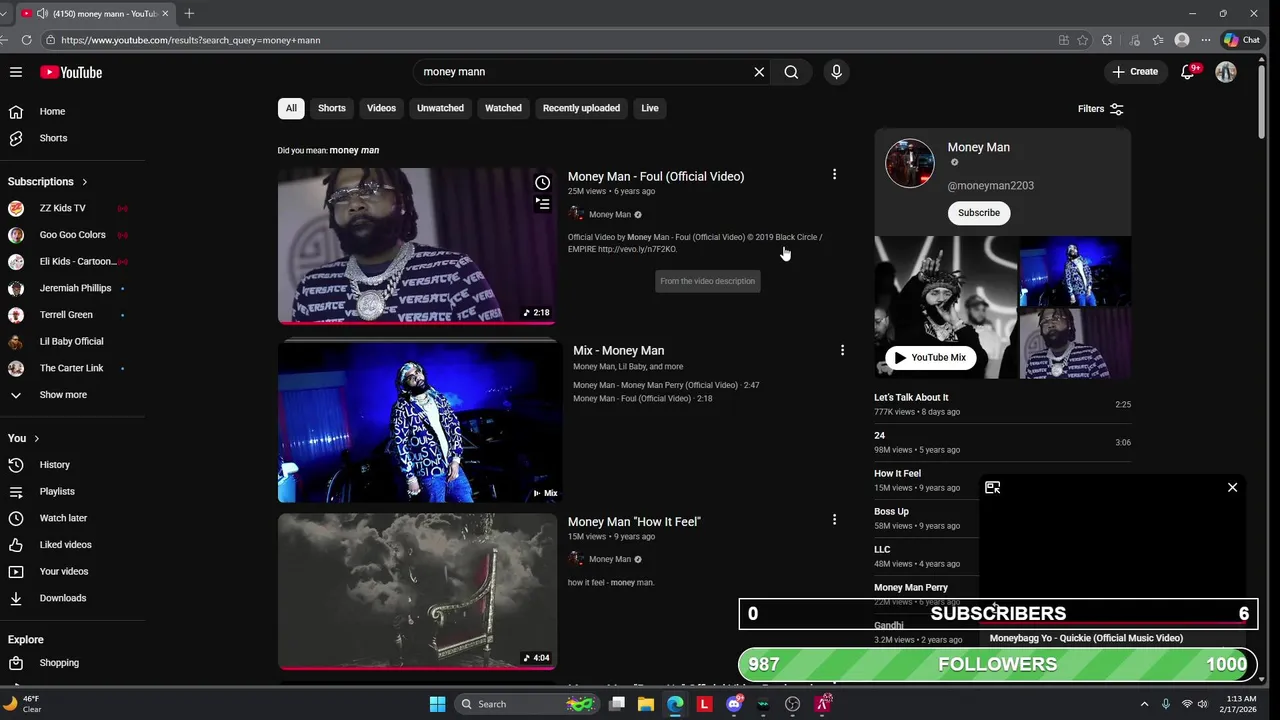Open the account avatar menu

[1225, 72]
